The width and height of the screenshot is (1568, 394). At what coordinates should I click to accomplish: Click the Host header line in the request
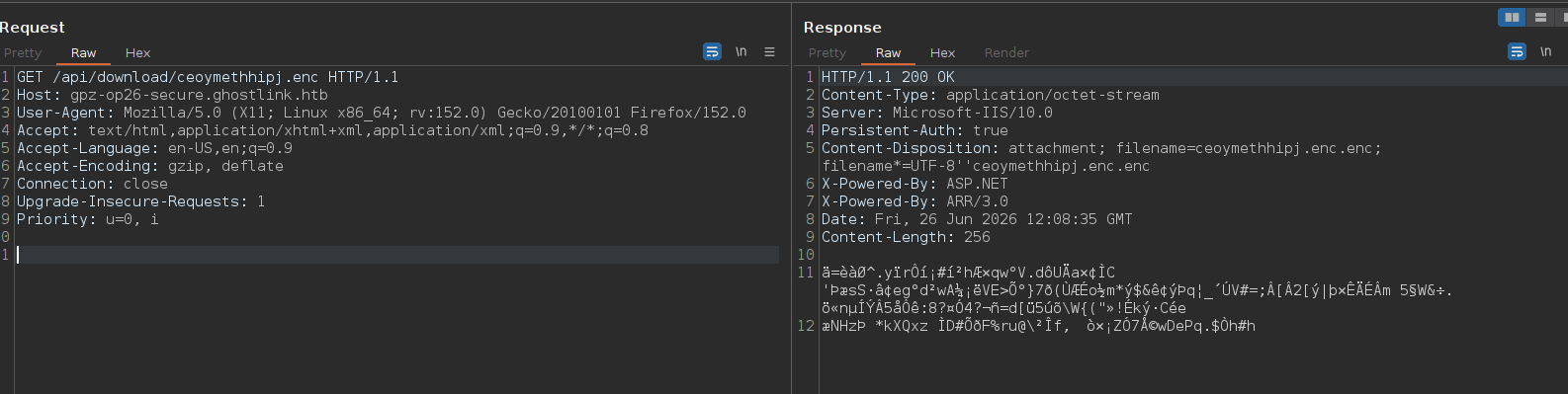tap(172, 95)
